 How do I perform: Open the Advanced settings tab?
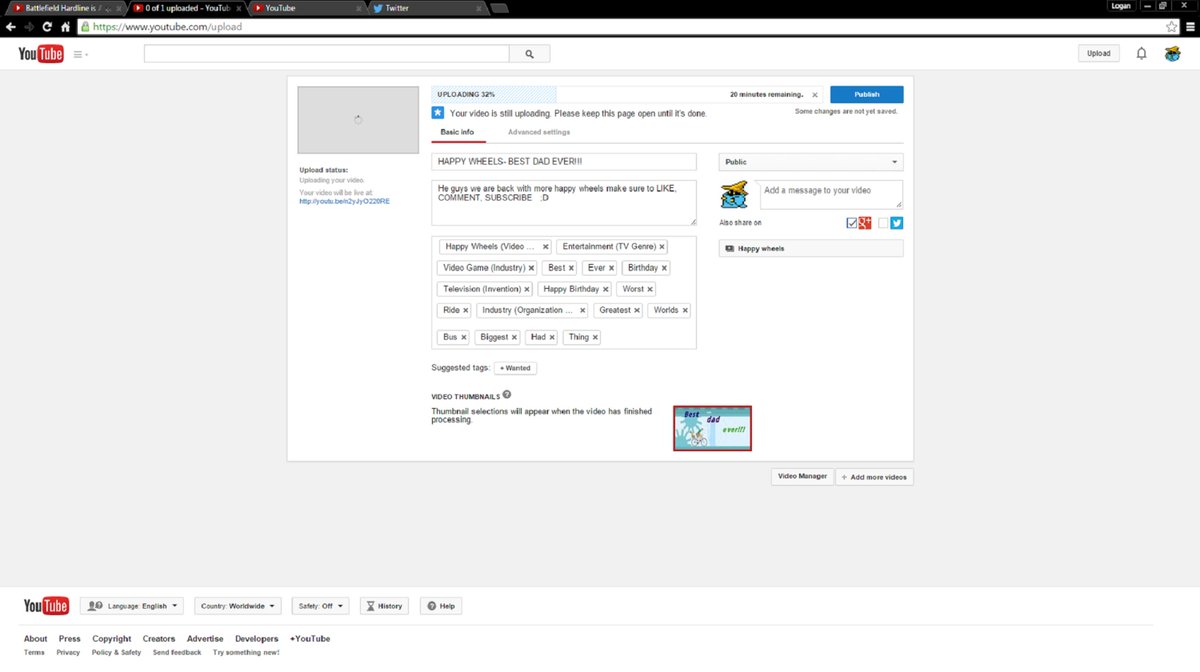[x=539, y=132]
